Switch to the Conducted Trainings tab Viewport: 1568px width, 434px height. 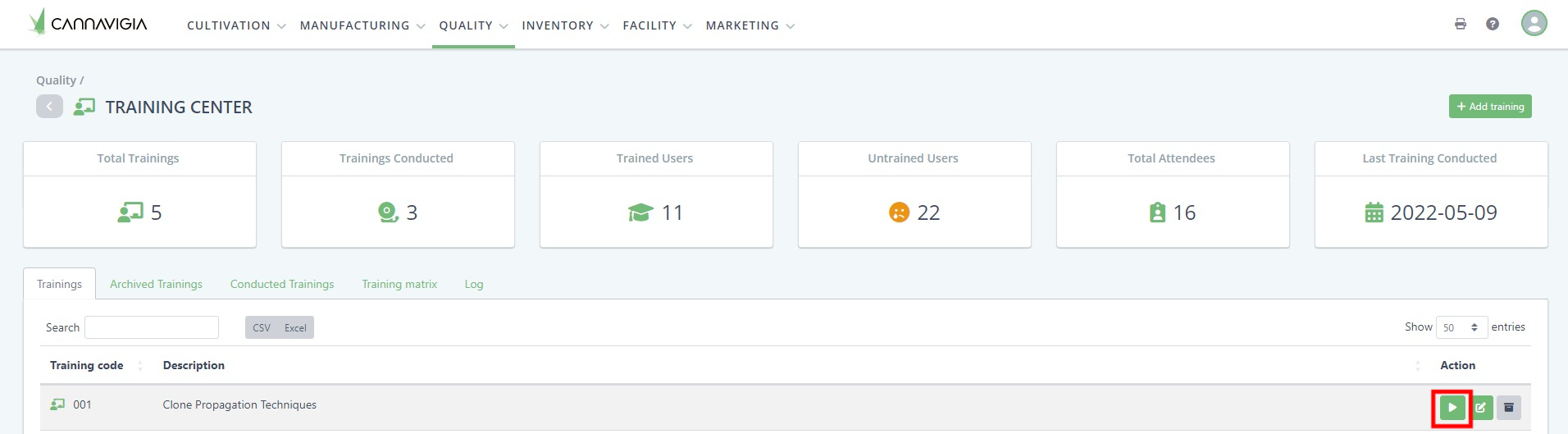(282, 284)
